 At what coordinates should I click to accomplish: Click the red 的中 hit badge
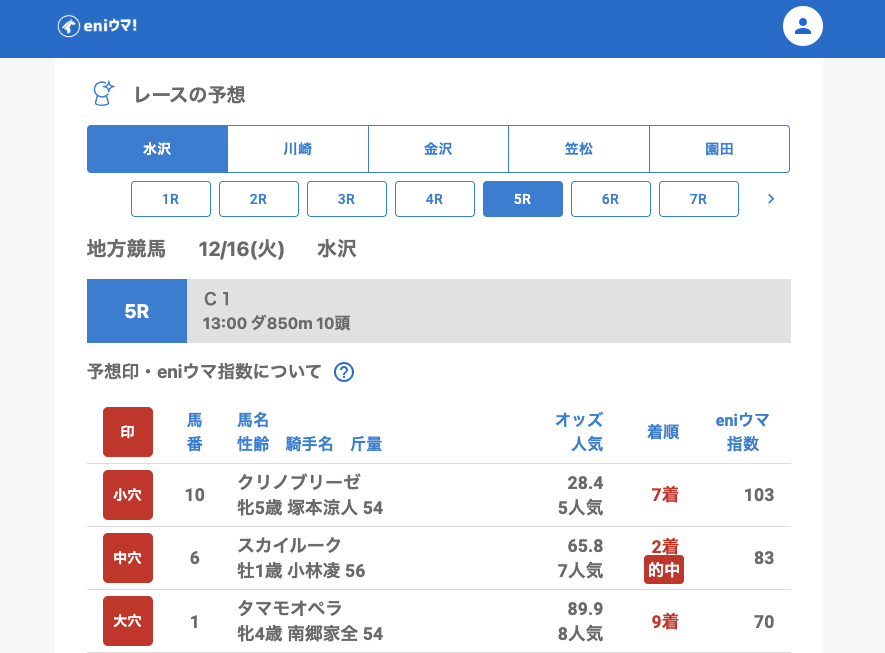pos(664,570)
